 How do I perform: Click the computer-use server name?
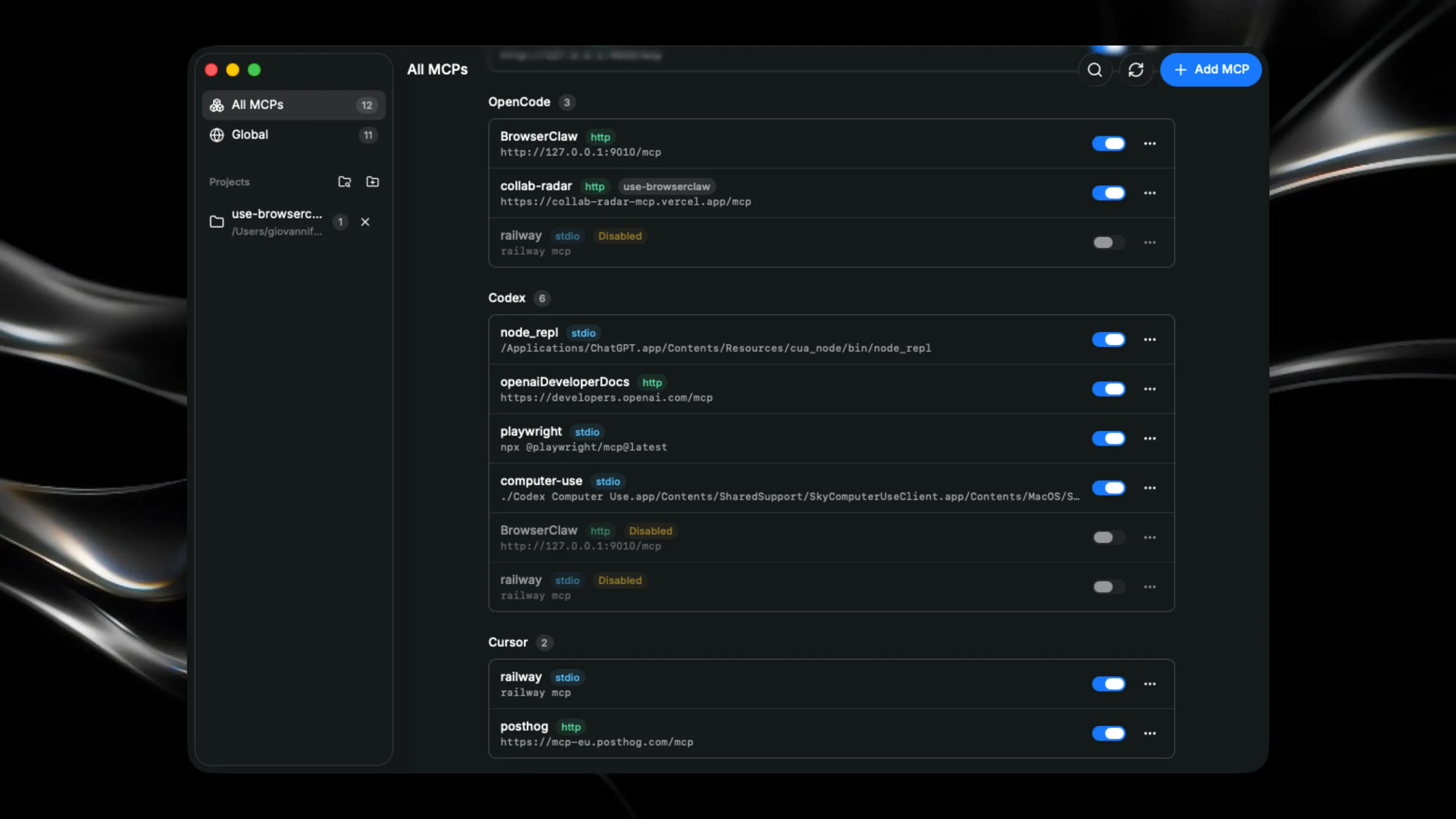541,481
